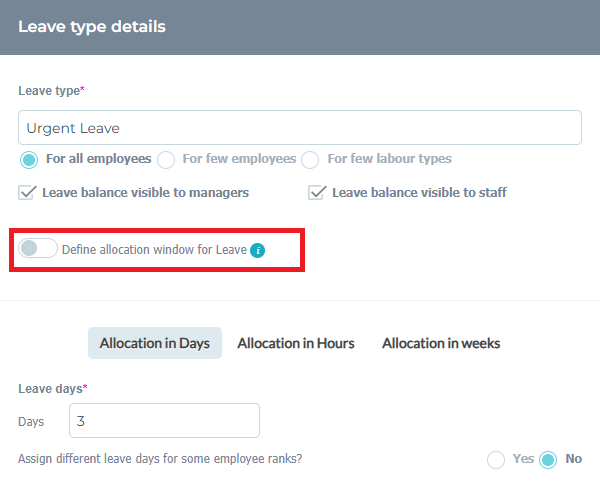
Task: Toggle Define allocation window for Leave switch
Action: [x=38, y=248]
